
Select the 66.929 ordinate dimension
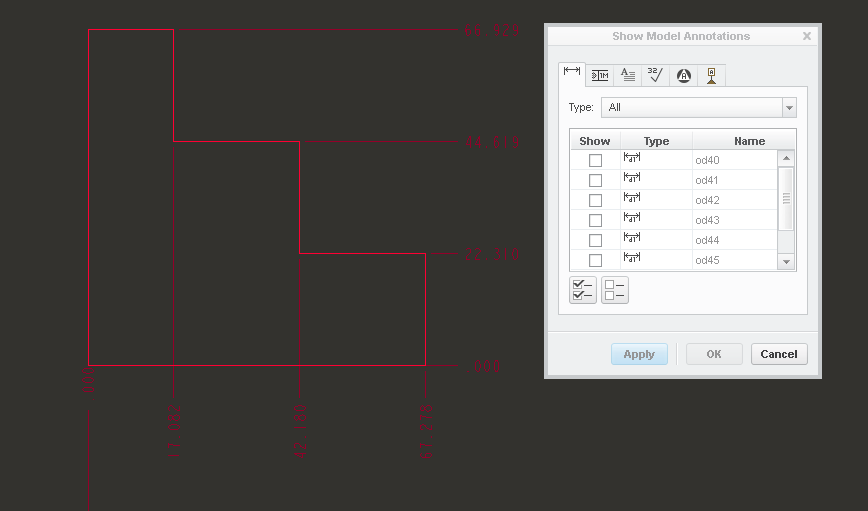point(492,30)
